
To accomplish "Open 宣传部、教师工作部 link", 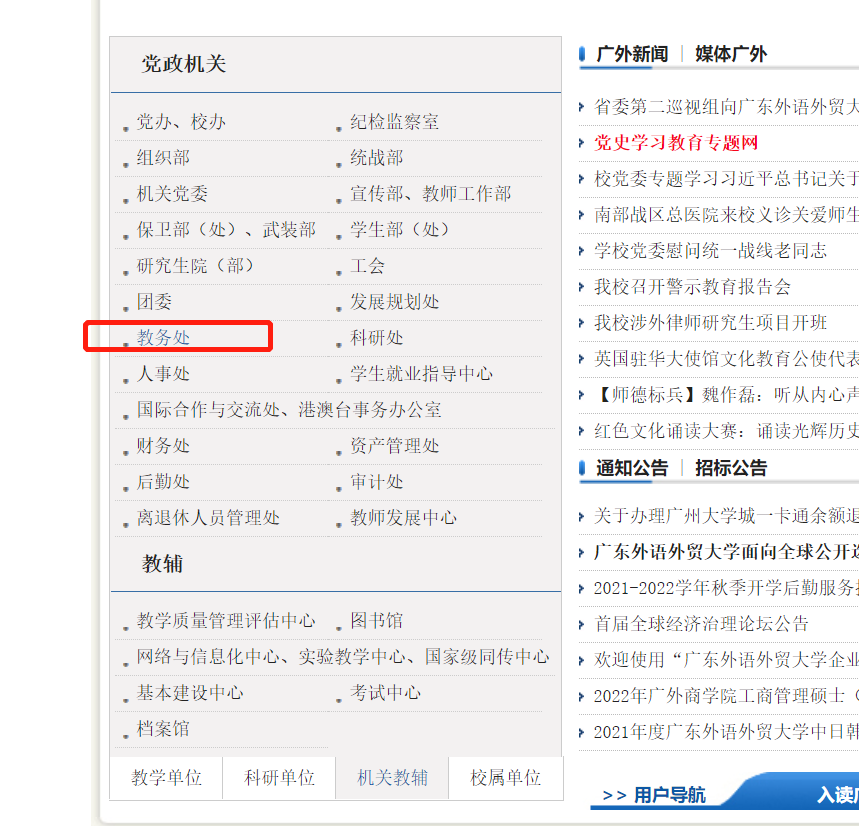I will (431, 194).
